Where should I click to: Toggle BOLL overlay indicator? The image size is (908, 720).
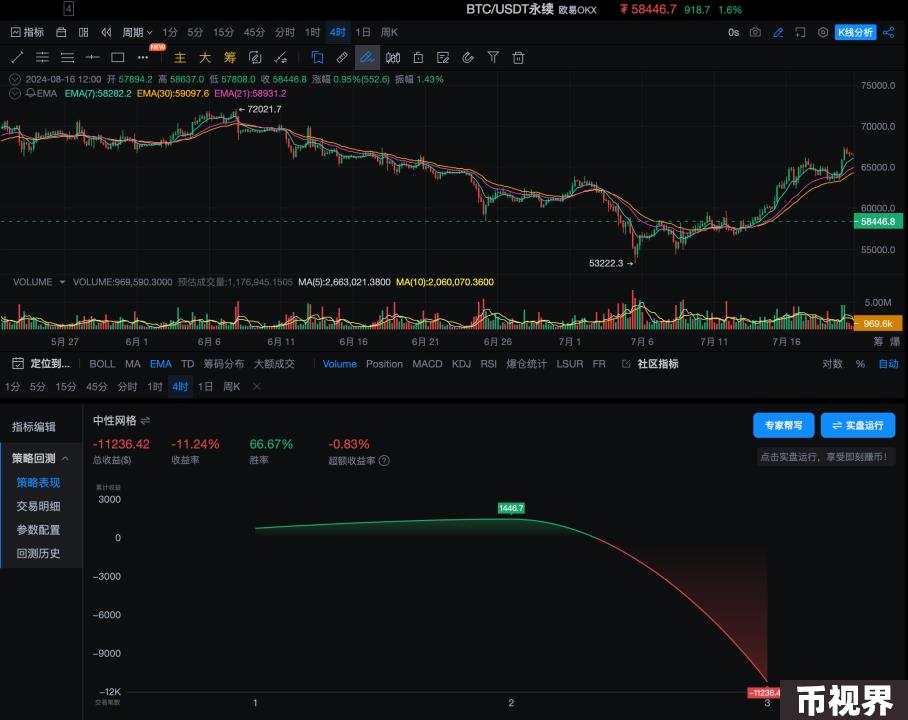click(x=102, y=364)
